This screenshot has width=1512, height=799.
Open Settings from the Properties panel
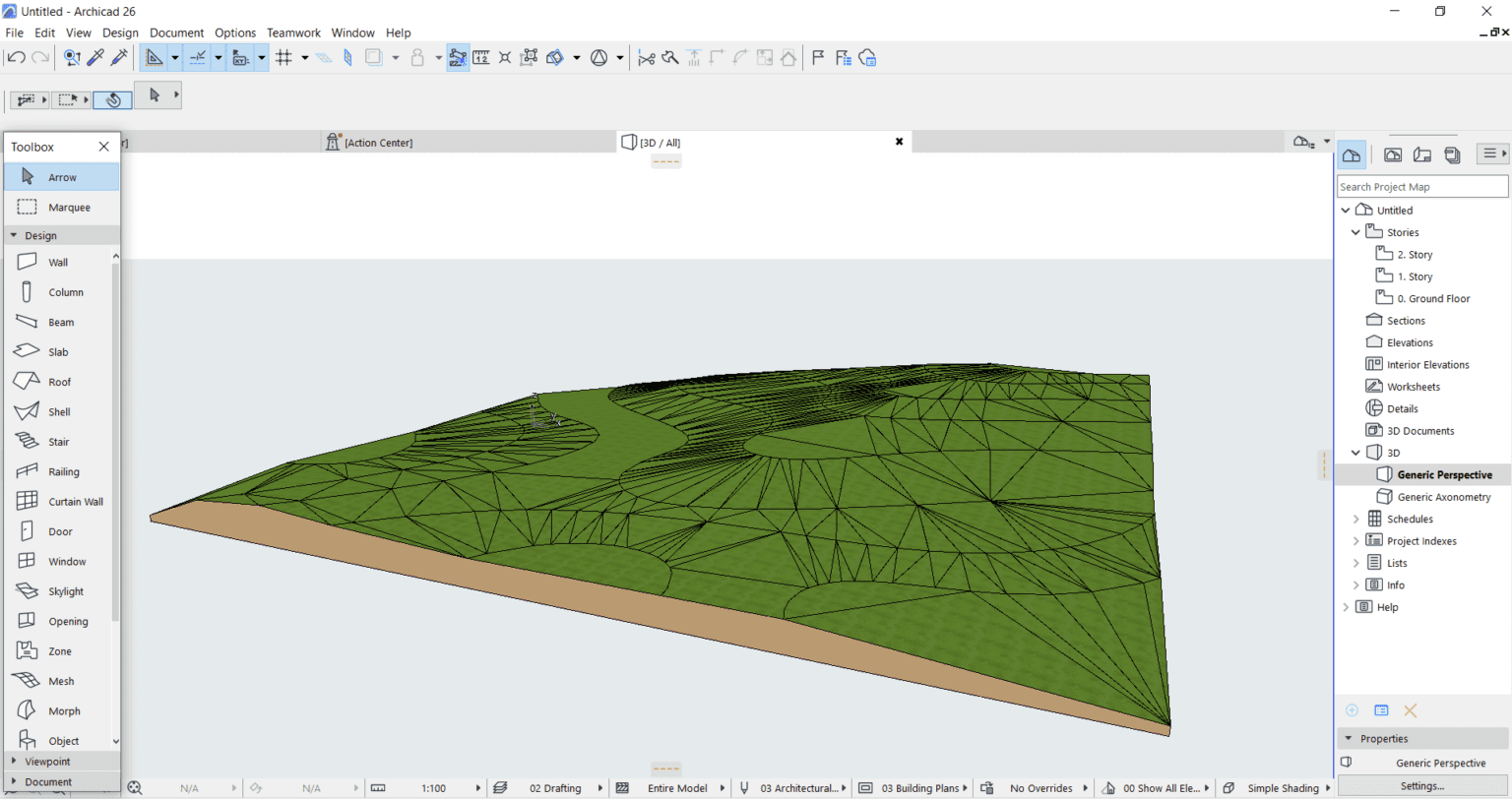point(1421,784)
